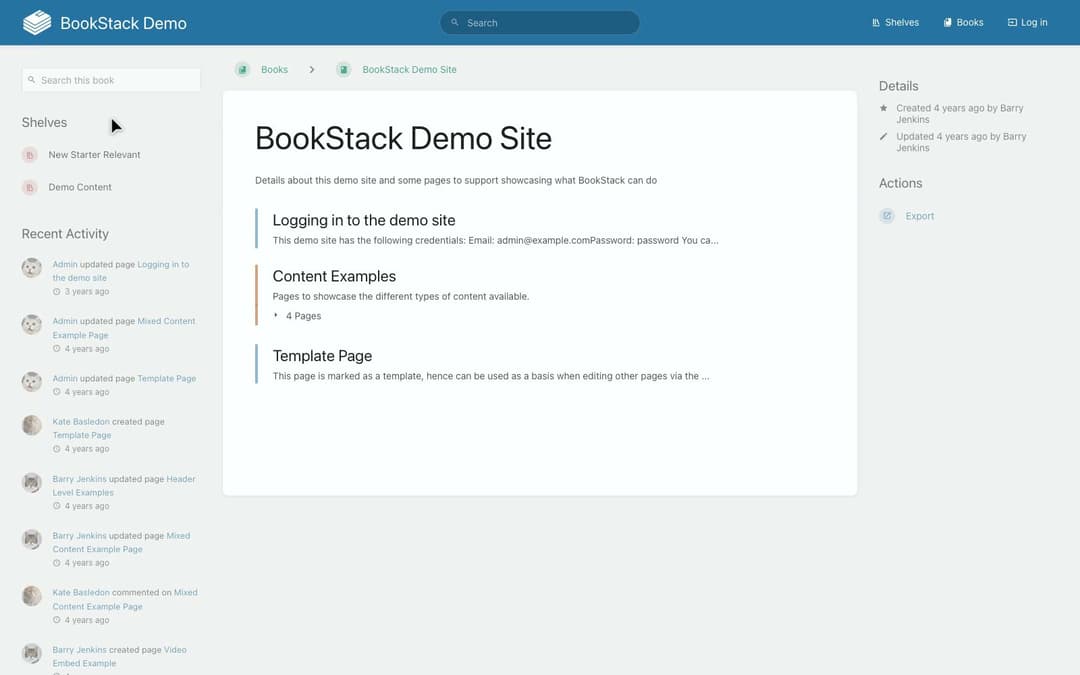Open the New Starter Relevant shelf
Screen dimensions: 1080x675
click(94, 155)
